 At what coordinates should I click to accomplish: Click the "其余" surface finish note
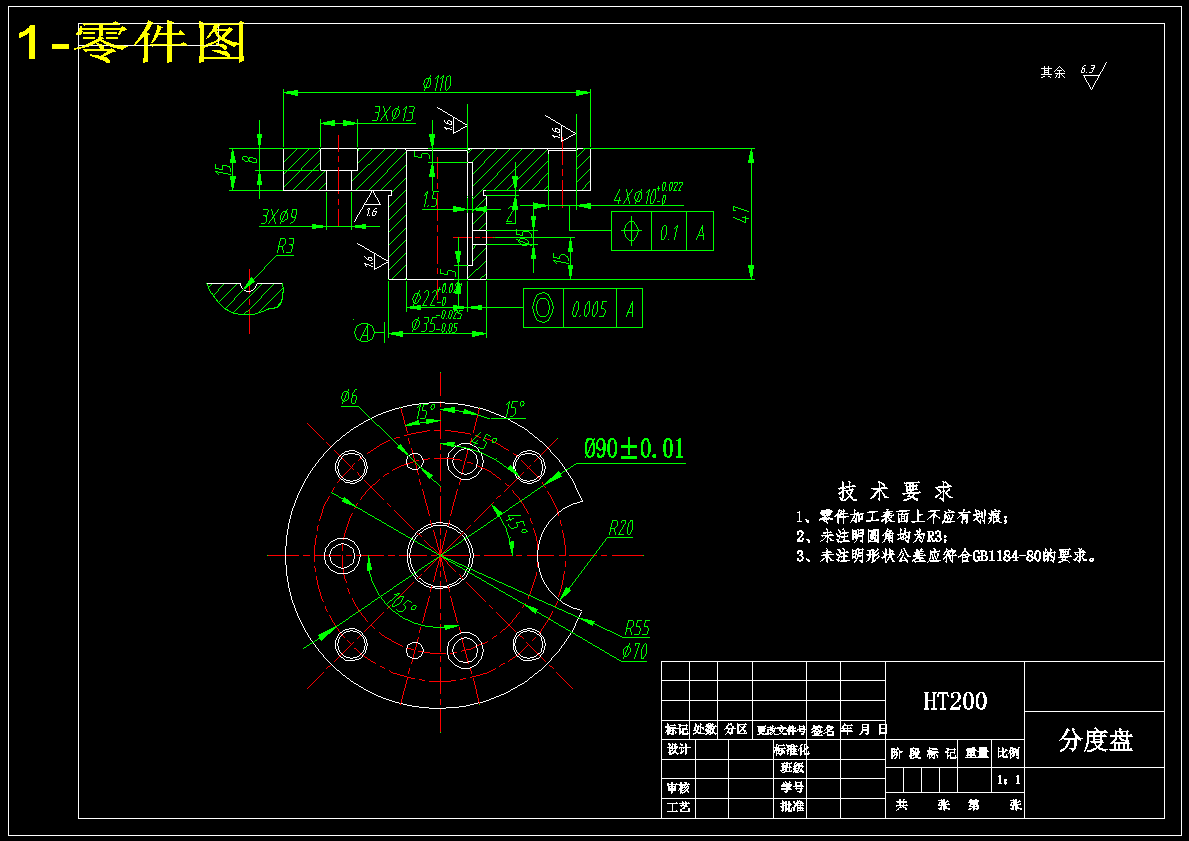click(x=1053, y=72)
